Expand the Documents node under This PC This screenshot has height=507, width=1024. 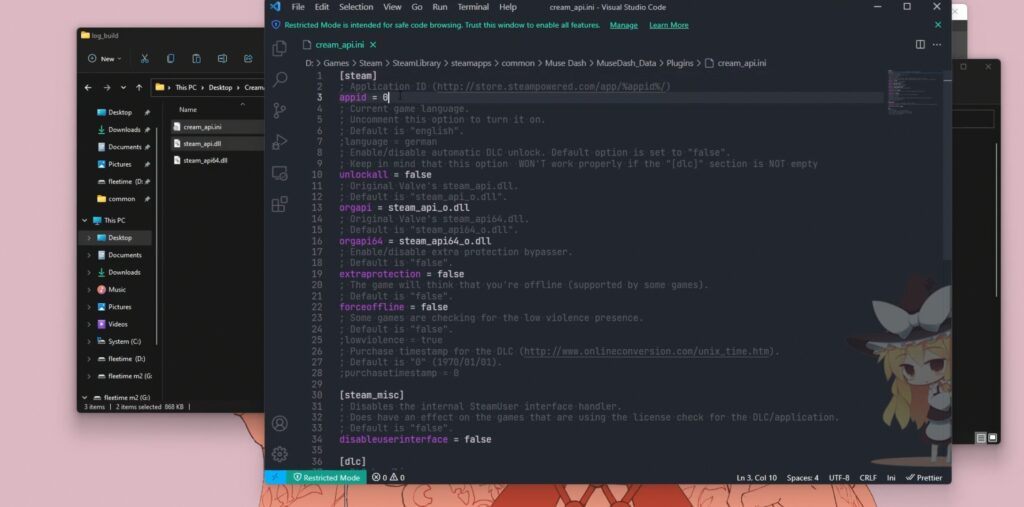(89, 255)
